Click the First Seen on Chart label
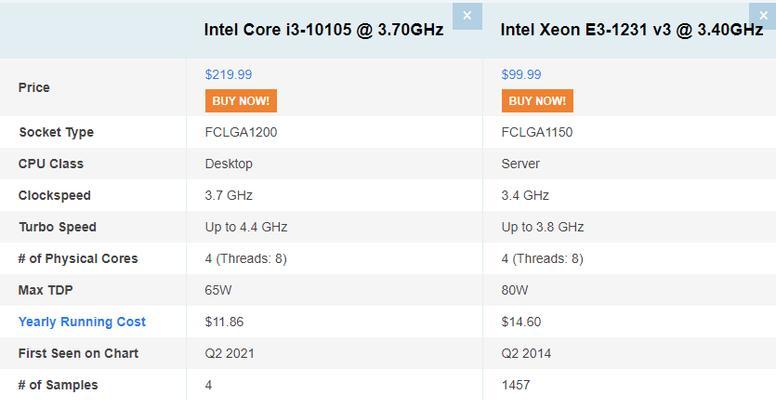 point(78,353)
